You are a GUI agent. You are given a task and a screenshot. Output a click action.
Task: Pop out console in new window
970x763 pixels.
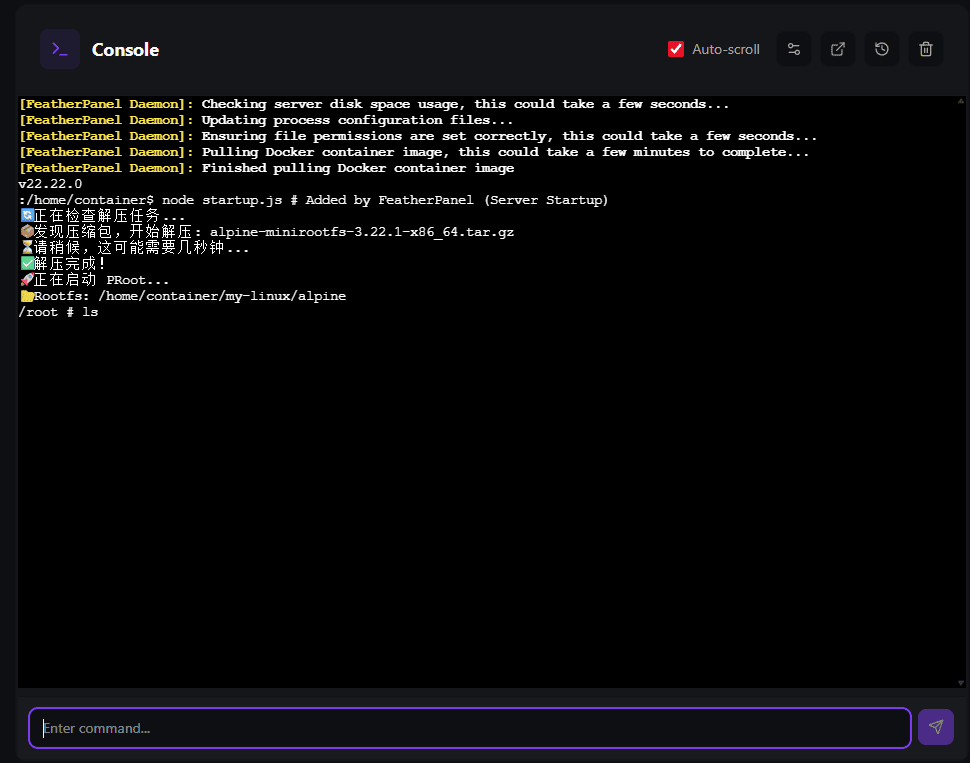[838, 49]
